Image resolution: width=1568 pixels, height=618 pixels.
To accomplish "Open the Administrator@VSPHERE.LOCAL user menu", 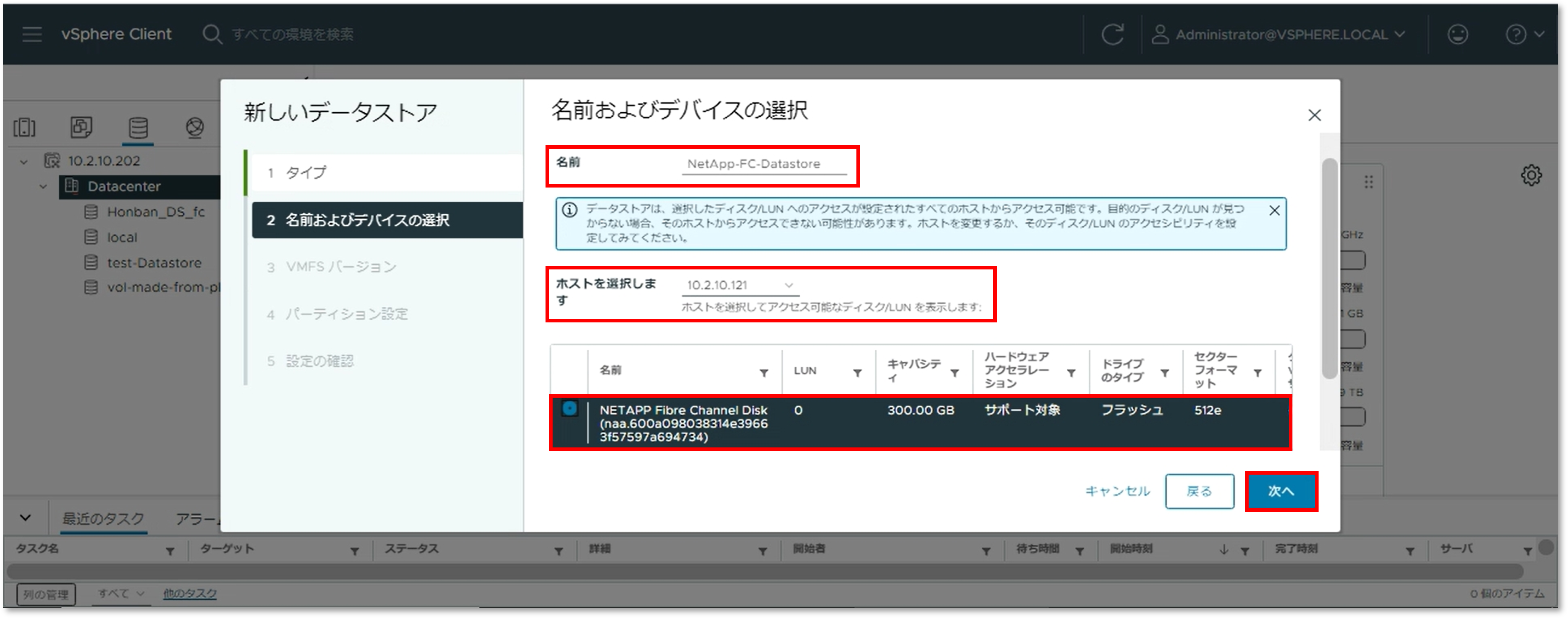I will [x=1278, y=35].
